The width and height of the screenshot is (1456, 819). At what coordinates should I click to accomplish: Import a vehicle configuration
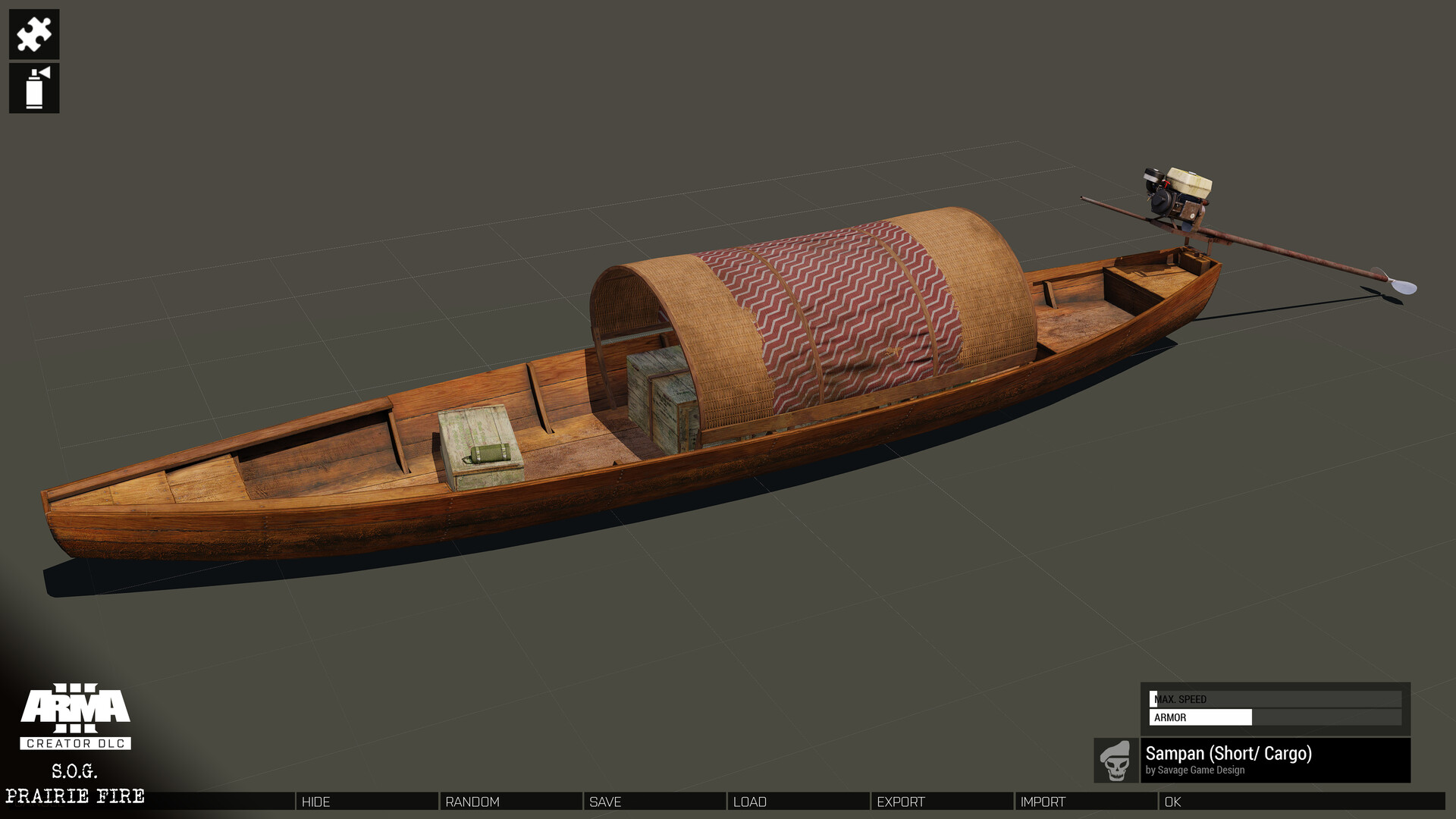click(1043, 802)
